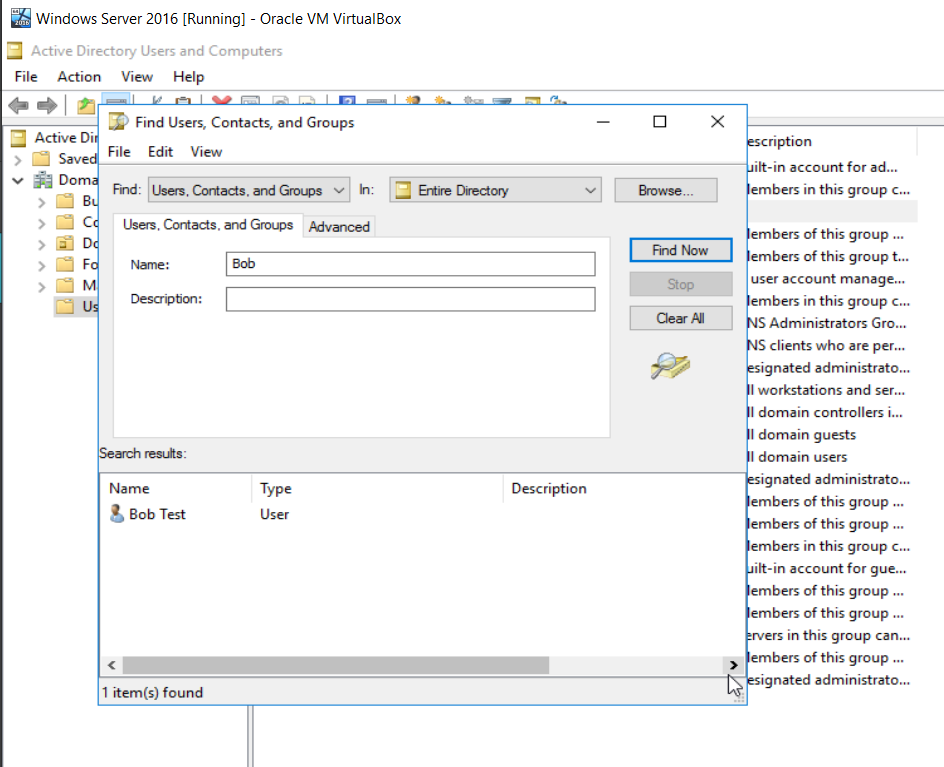Maximize the Find Users, Contacts, and Groups dialog
This screenshot has height=767, width=944.
(660, 122)
